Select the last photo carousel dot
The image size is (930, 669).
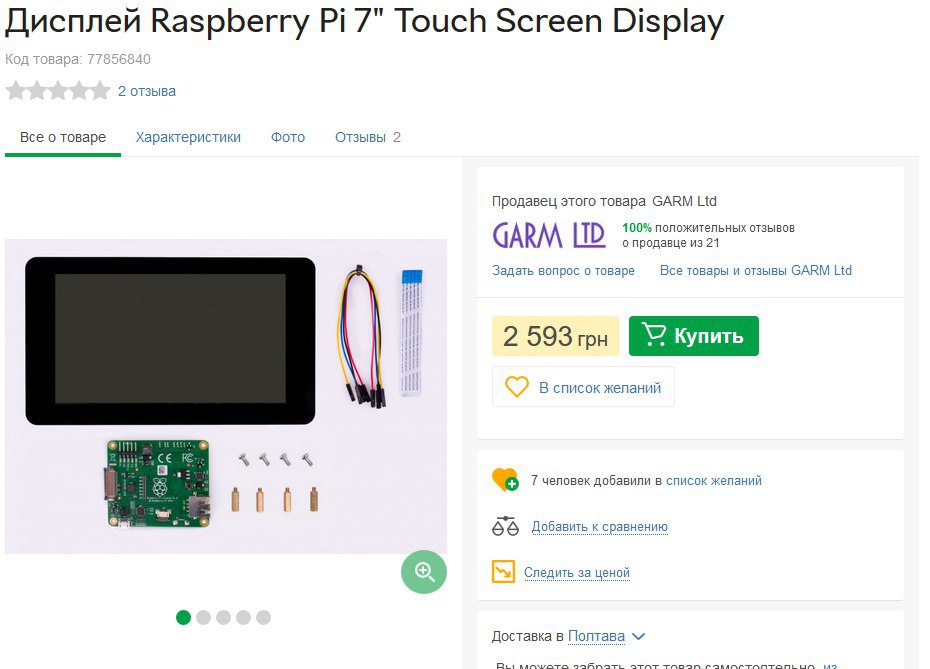click(263, 617)
